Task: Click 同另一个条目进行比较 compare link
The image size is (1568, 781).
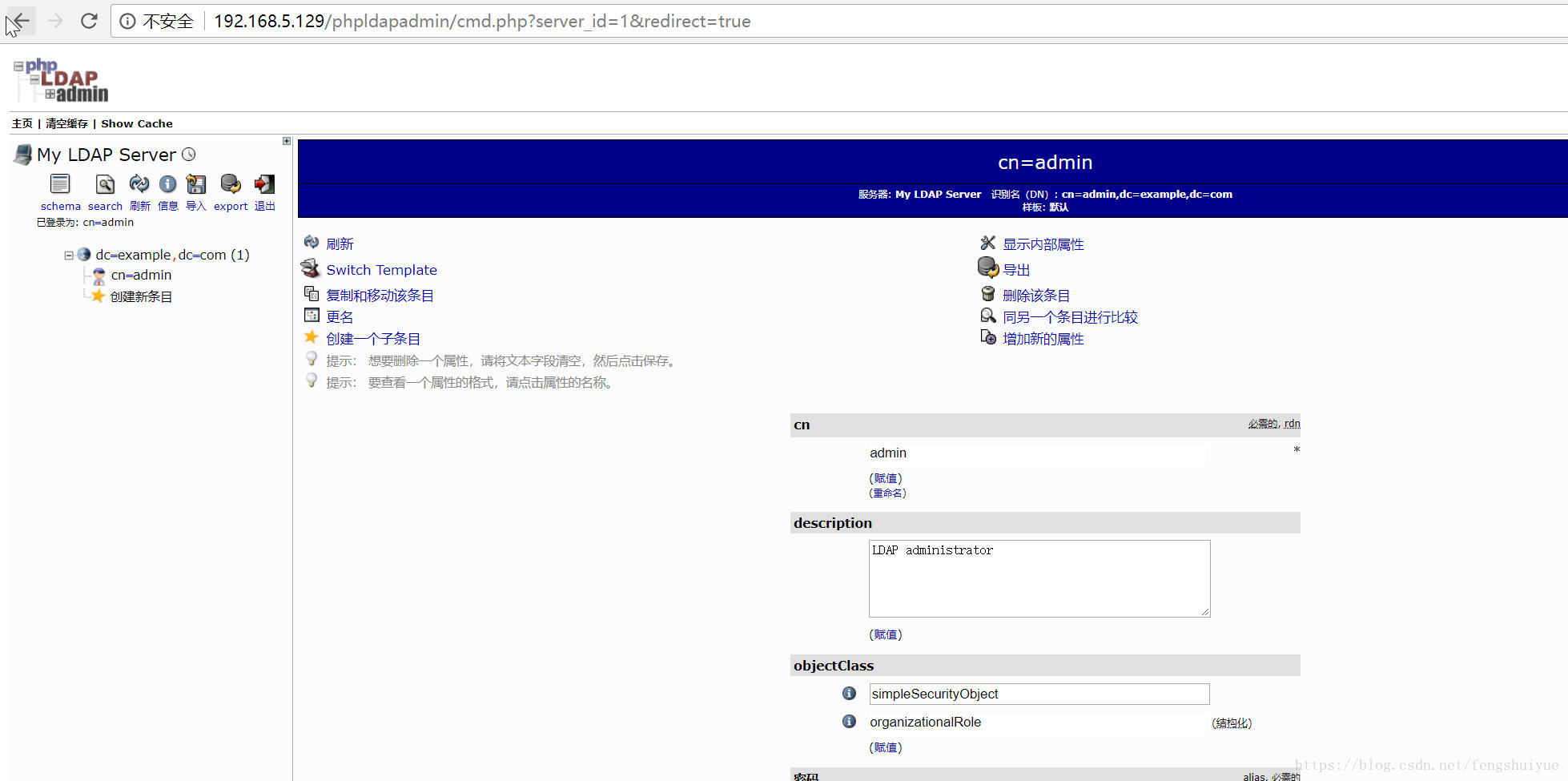Action: point(1070,317)
